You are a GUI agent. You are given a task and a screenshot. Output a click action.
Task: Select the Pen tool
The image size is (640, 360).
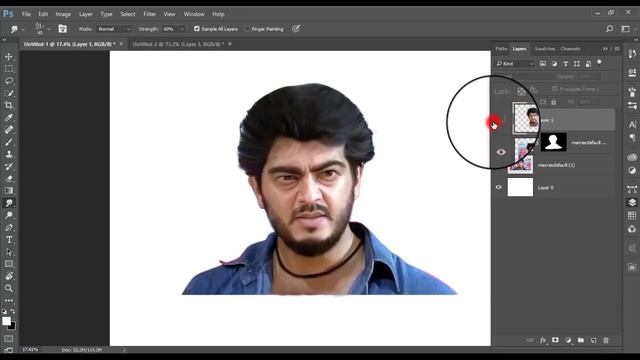pos(9,227)
